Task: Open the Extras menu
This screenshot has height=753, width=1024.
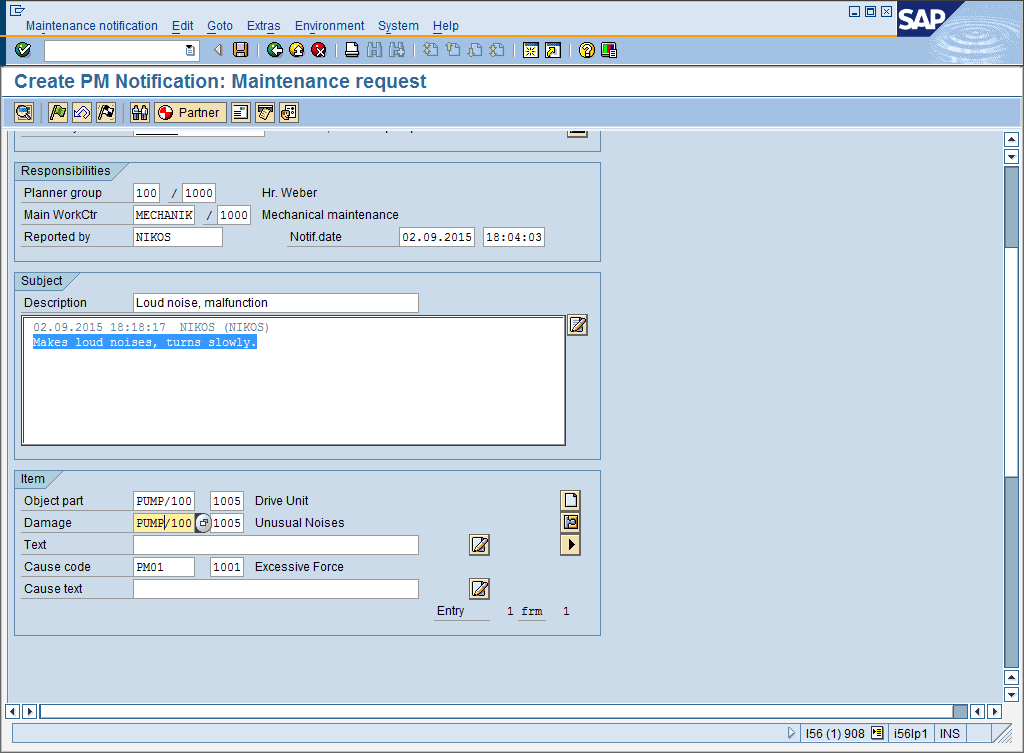Action: tap(263, 25)
